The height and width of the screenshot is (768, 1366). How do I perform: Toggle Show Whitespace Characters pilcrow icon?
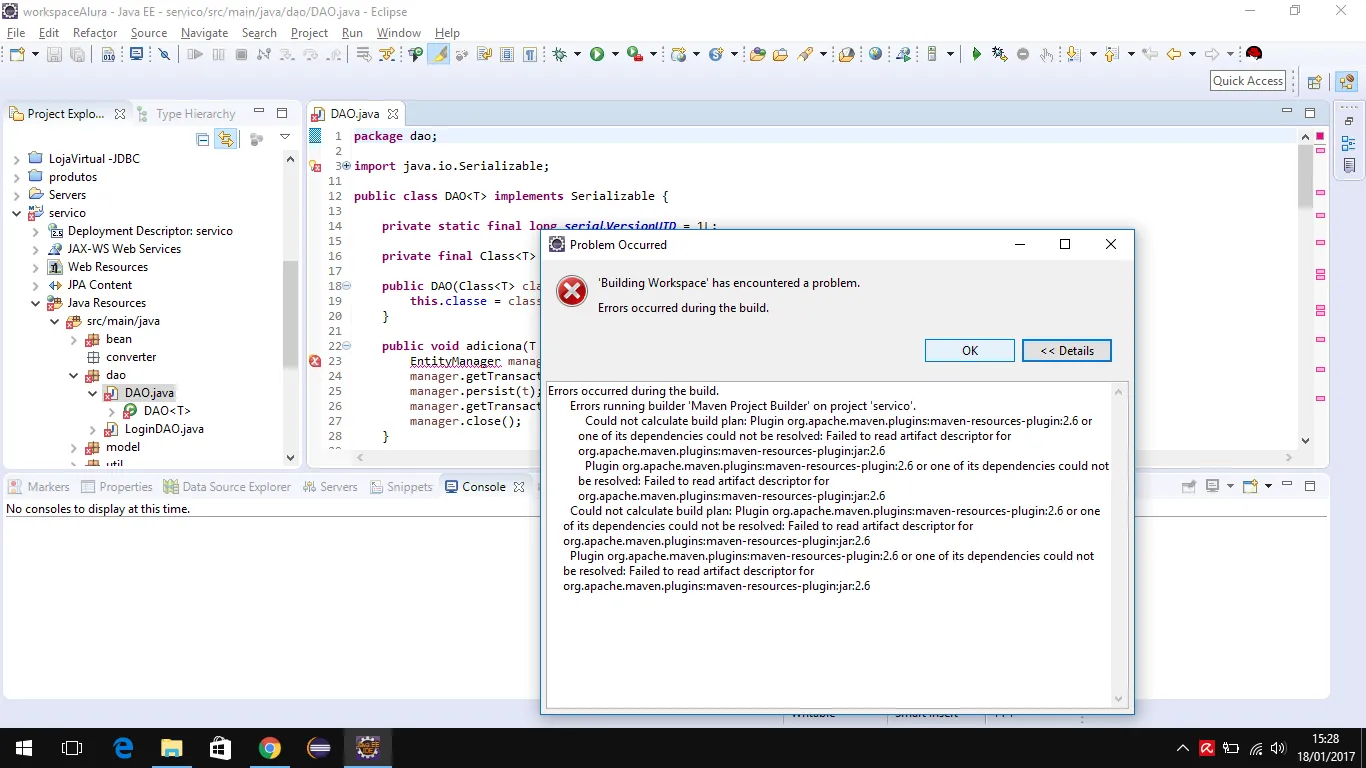(x=530, y=55)
